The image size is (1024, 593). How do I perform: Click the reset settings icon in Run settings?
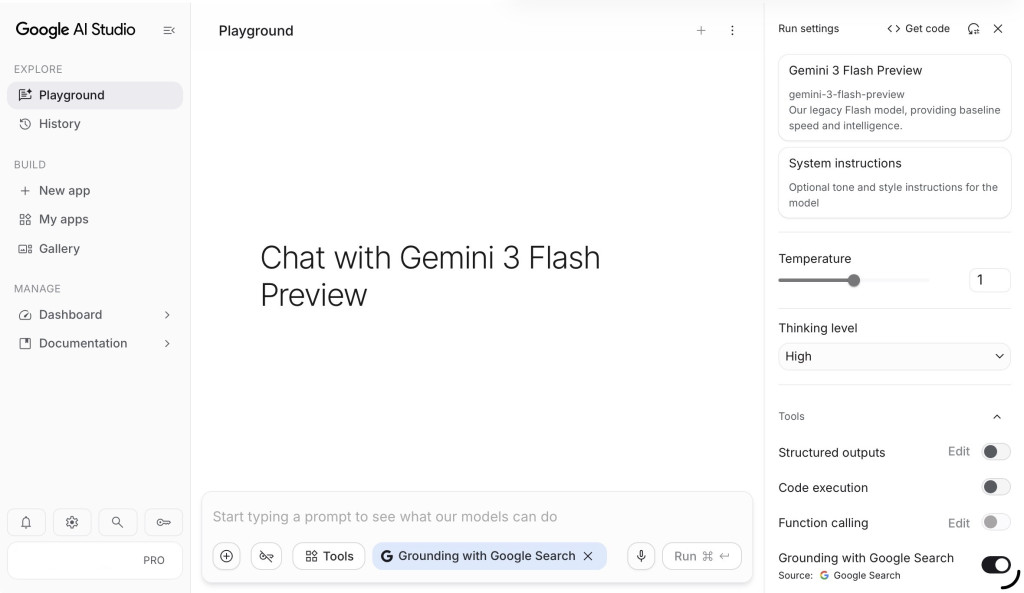coord(973,29)
